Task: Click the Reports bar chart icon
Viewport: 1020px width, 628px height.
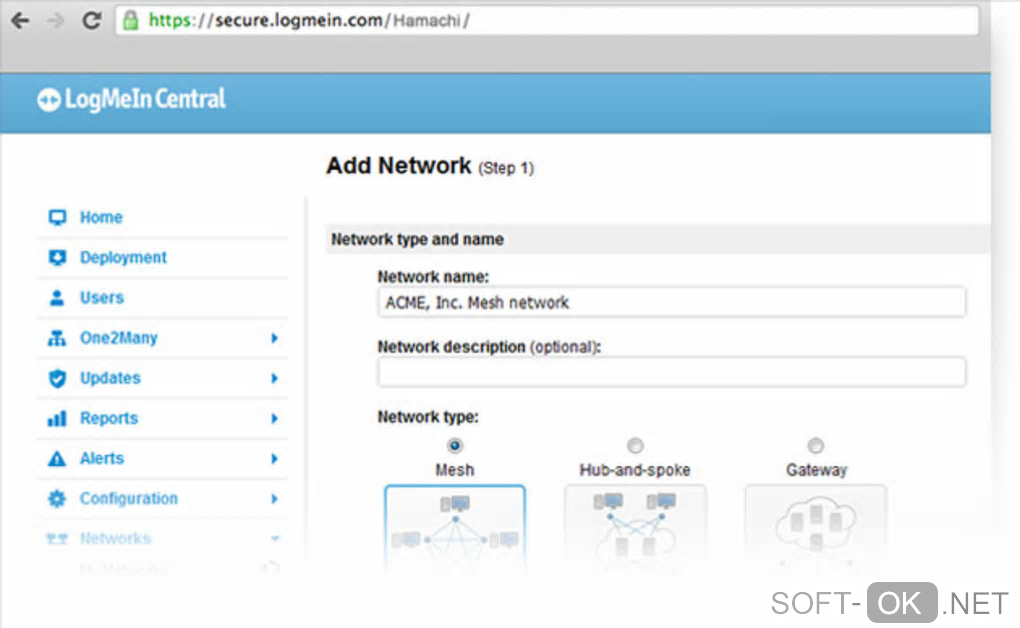Action: pos(57,418)
